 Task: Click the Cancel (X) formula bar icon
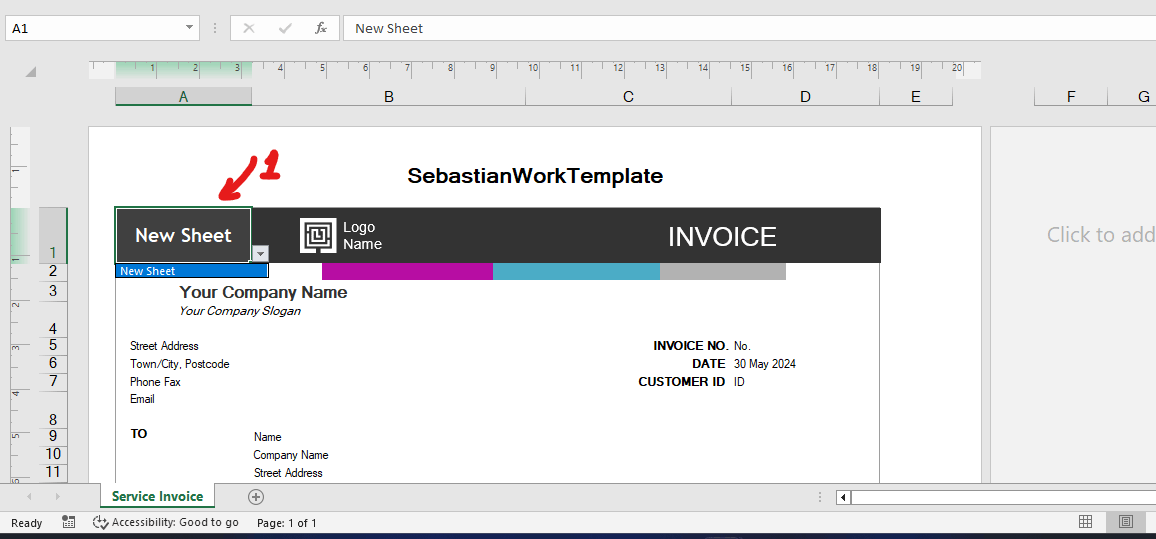249,28
